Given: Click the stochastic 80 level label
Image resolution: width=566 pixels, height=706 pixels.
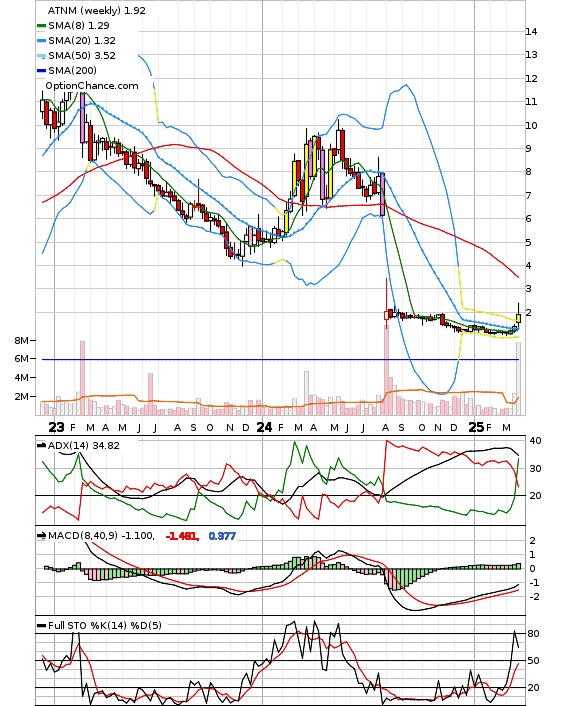Looking at the screenshot, I should pyautogui.click(x=533, y=634).
